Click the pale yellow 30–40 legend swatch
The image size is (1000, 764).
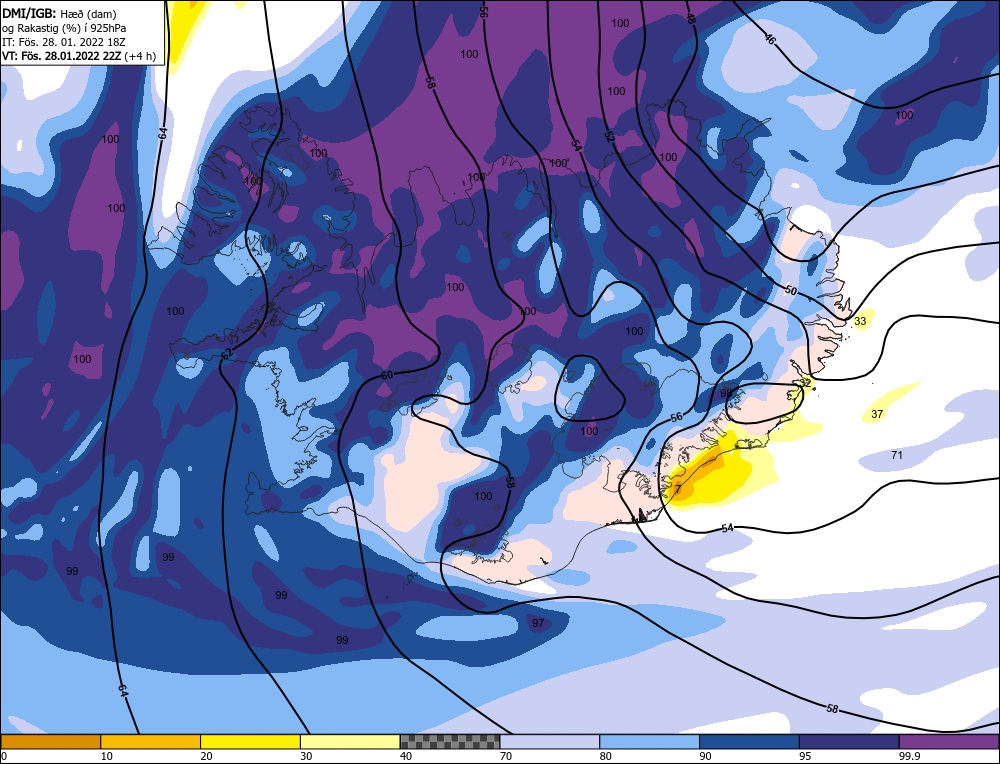(x=350, y=741)
